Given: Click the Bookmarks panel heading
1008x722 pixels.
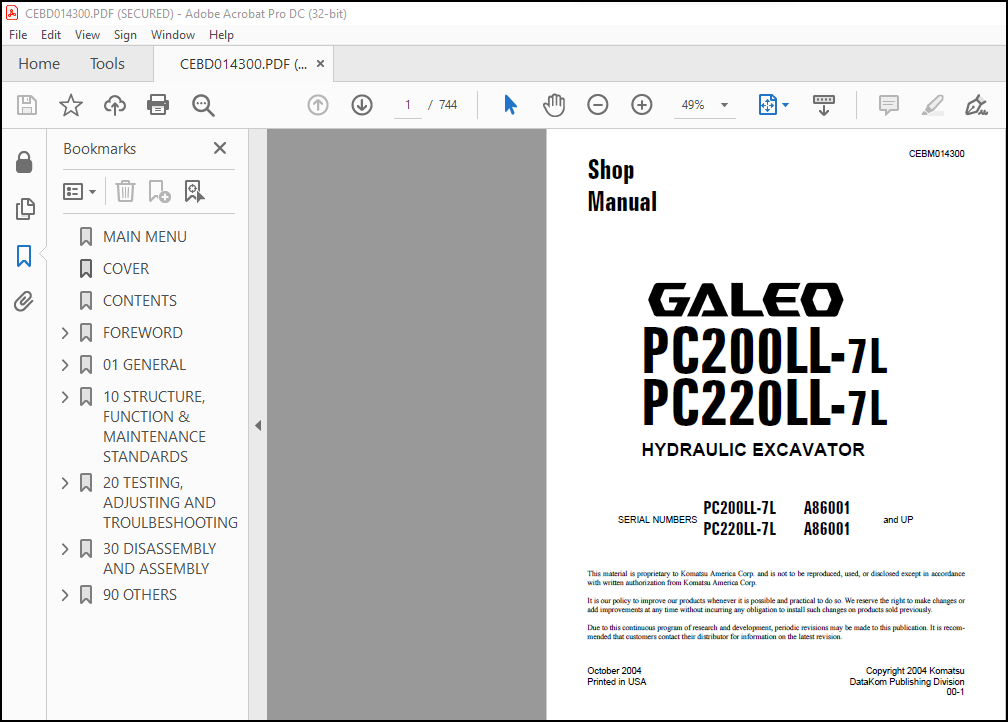Looking at the screenshot, I should point(100,149).
